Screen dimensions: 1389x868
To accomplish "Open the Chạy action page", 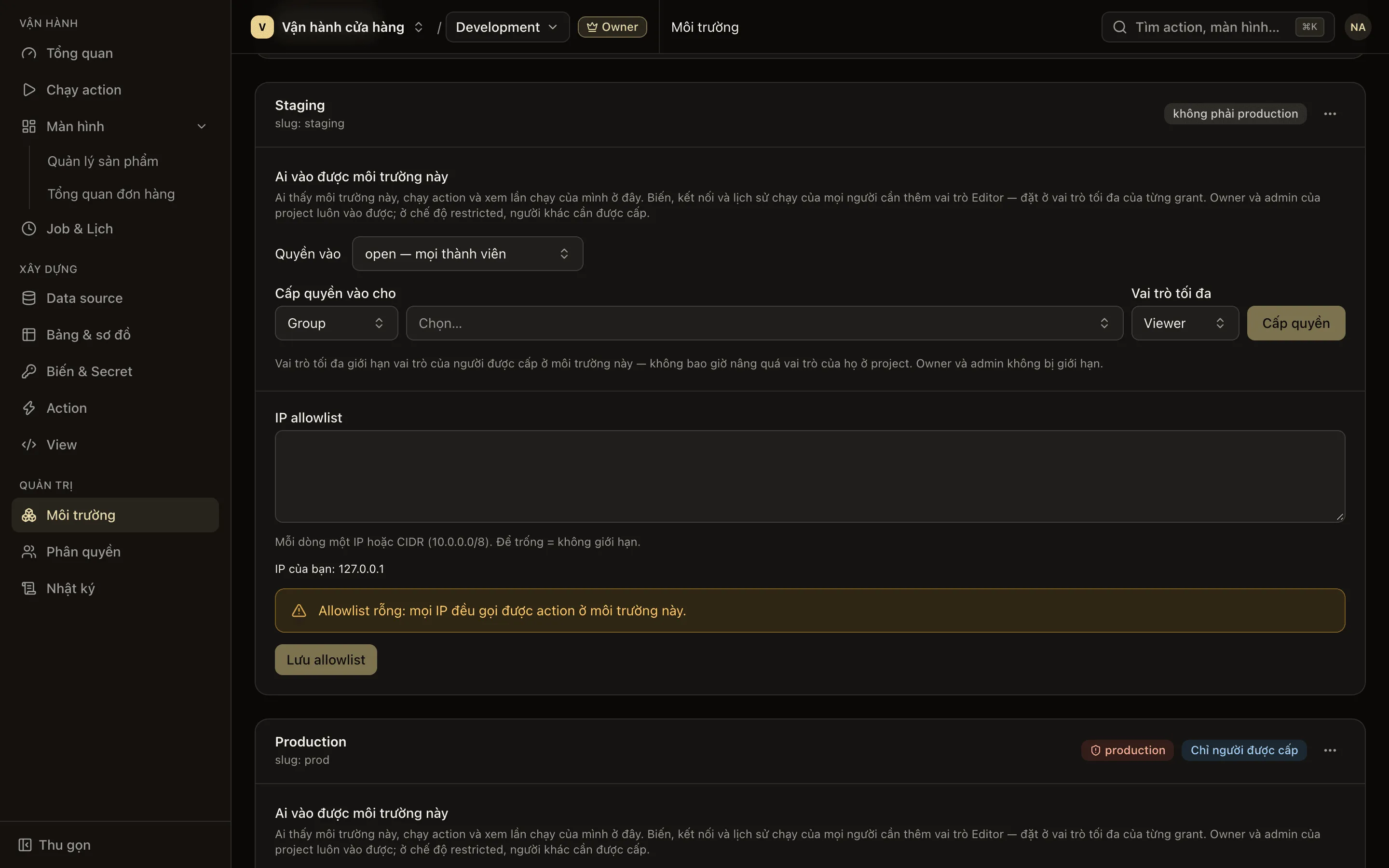I will tap(115, 90).
